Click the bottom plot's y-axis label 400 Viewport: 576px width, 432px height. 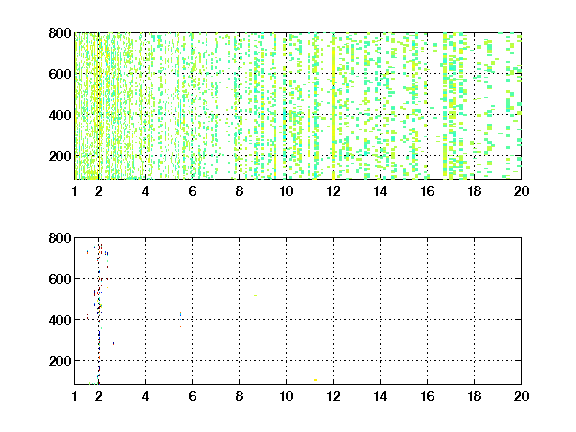tap(60, 320)
